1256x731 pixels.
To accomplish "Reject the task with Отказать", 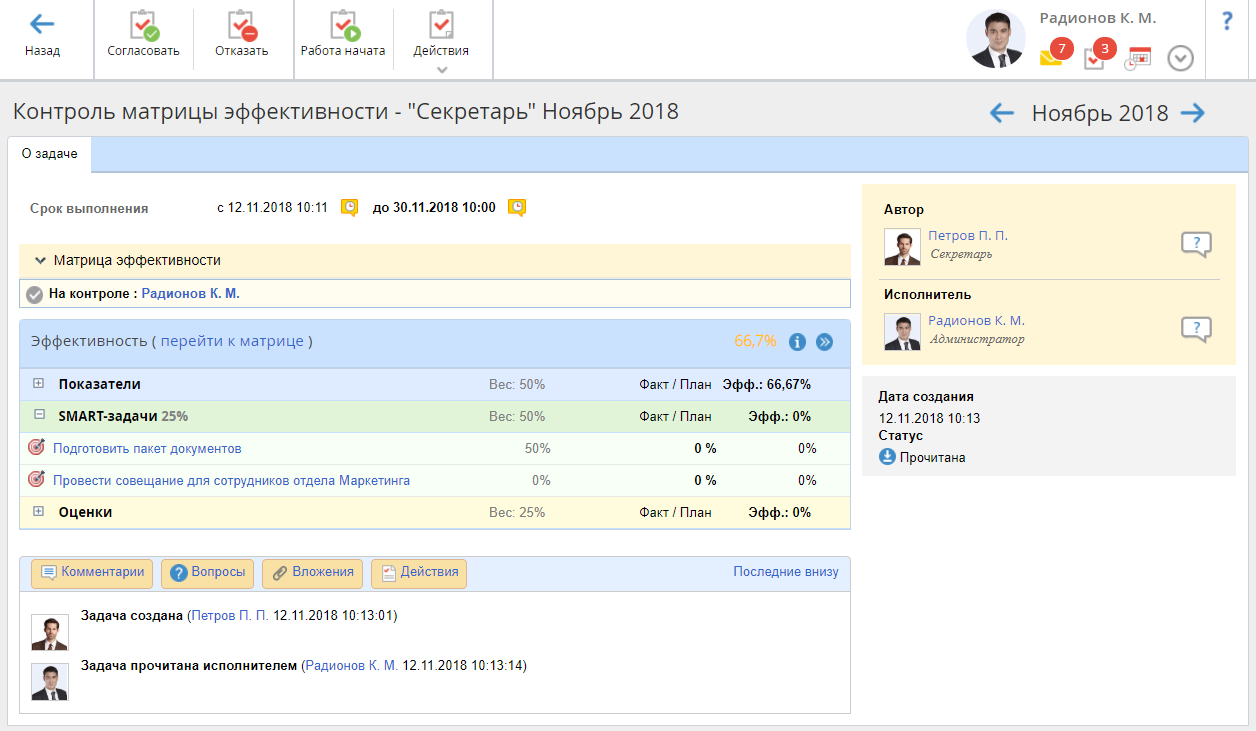I will [x=241, y=36].
